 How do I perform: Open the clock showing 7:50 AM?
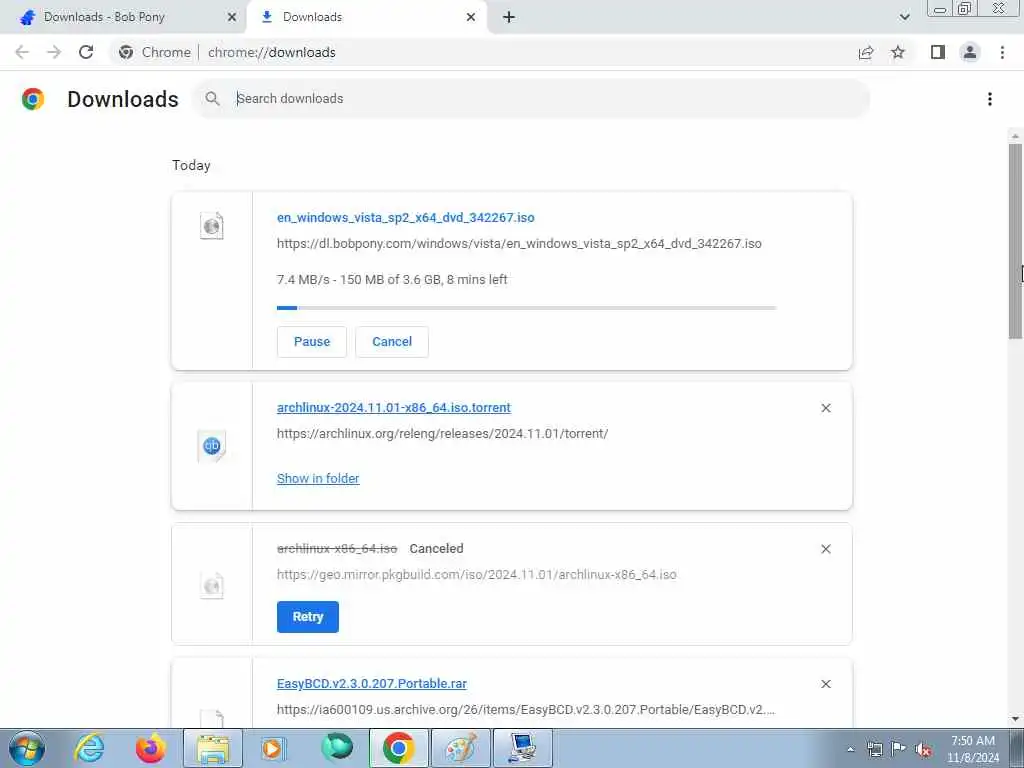coord(973,749)
